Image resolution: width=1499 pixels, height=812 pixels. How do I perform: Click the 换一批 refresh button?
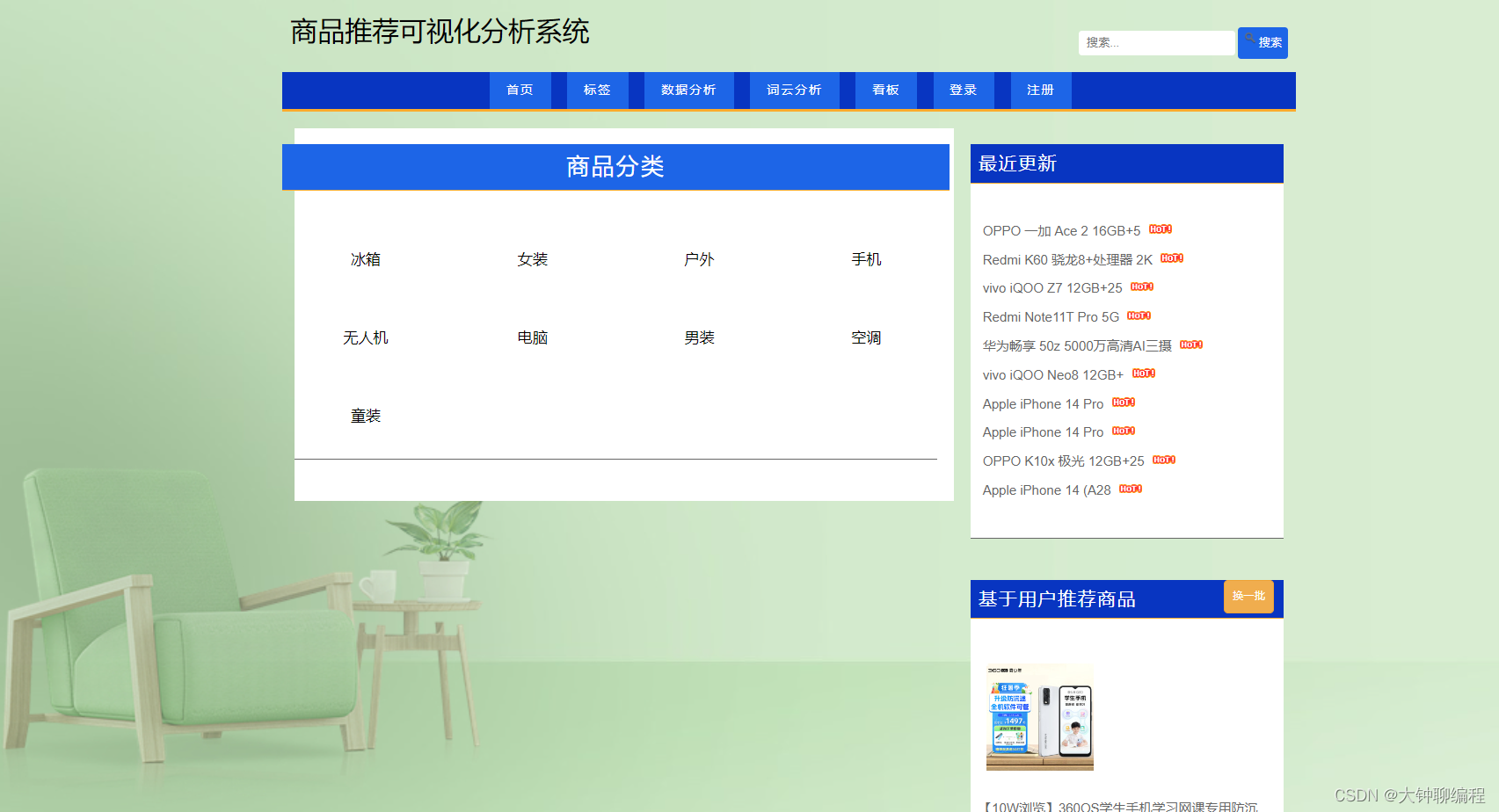(1248, 597)
